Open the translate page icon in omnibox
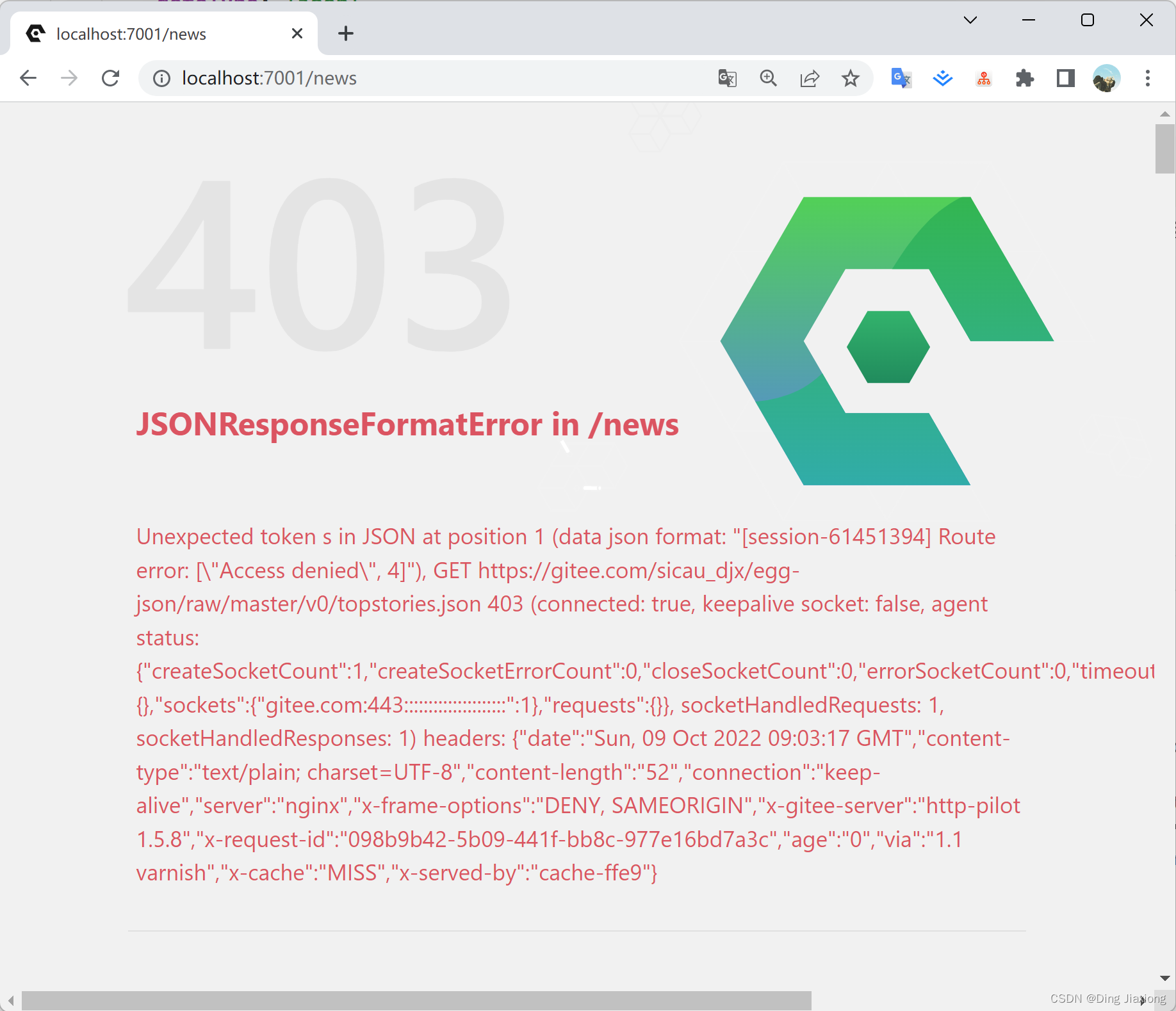Image resolution: width=1176 pixels, height=1011 pixels. click(728, 78)
